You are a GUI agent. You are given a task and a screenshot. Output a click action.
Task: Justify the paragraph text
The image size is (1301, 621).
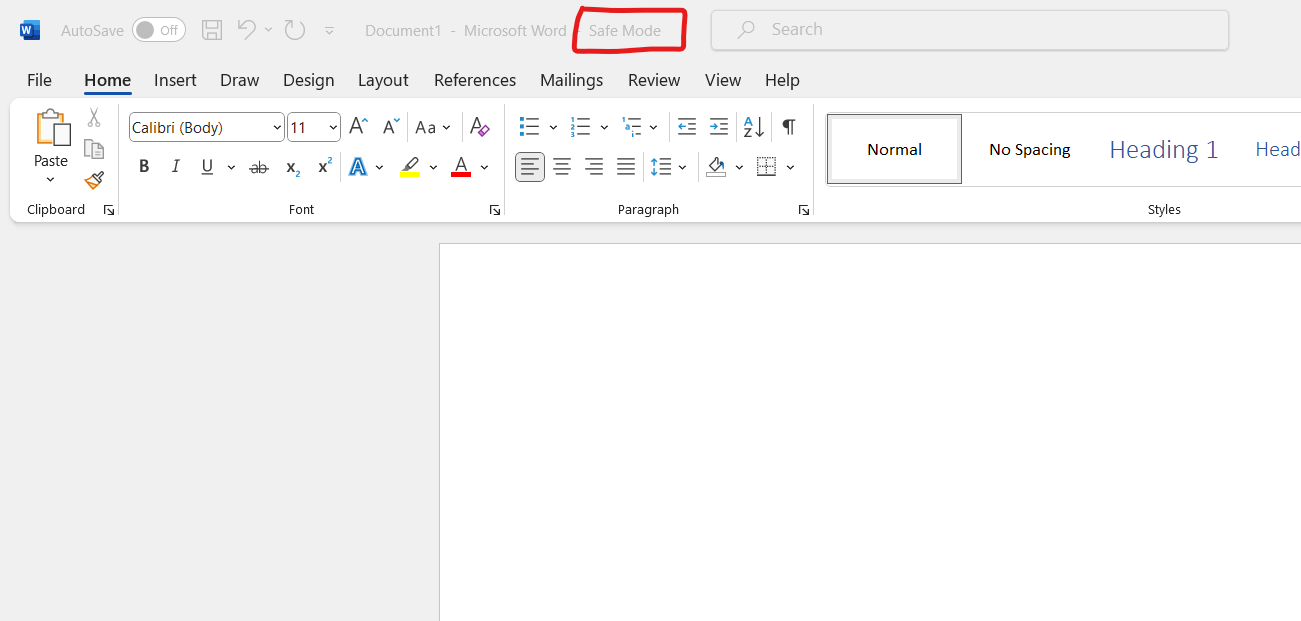point(626,167)
